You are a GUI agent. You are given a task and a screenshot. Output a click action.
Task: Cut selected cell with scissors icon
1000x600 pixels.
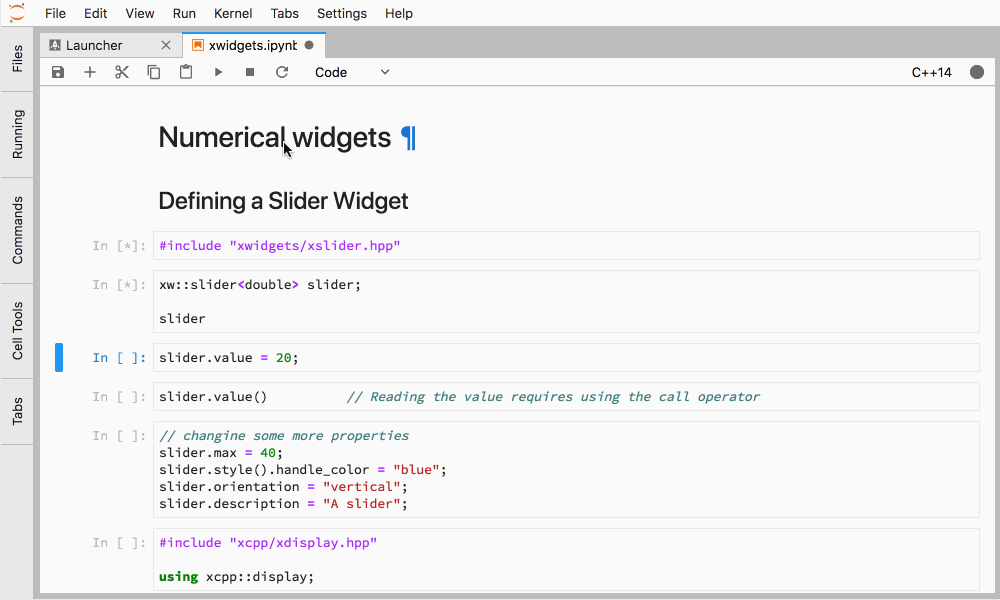[122, 72]
